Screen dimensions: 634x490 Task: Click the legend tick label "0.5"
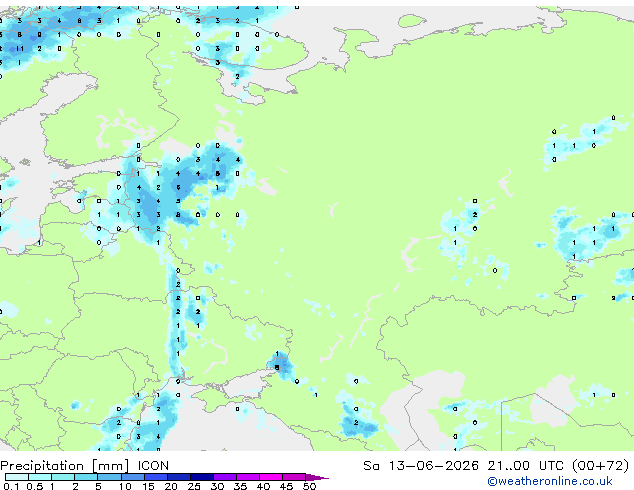tap(35, 486)
